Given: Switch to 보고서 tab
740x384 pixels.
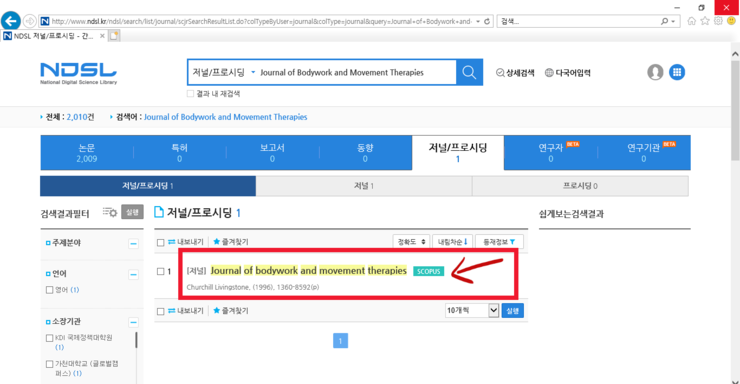Looking at the screenshot, I should [x=272, y=153].
